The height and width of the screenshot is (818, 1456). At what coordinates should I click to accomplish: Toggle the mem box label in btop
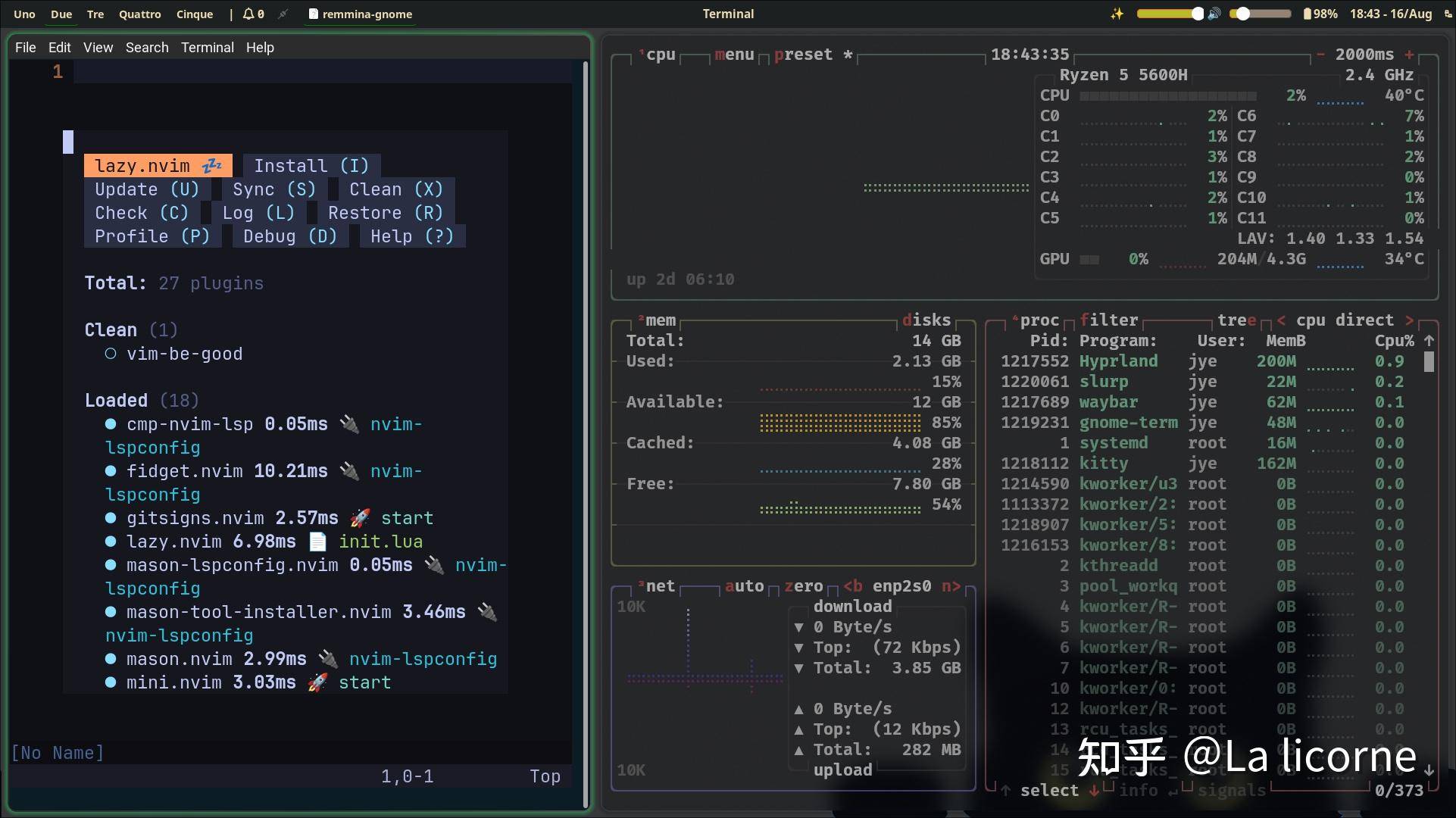[x=658, y=320]
